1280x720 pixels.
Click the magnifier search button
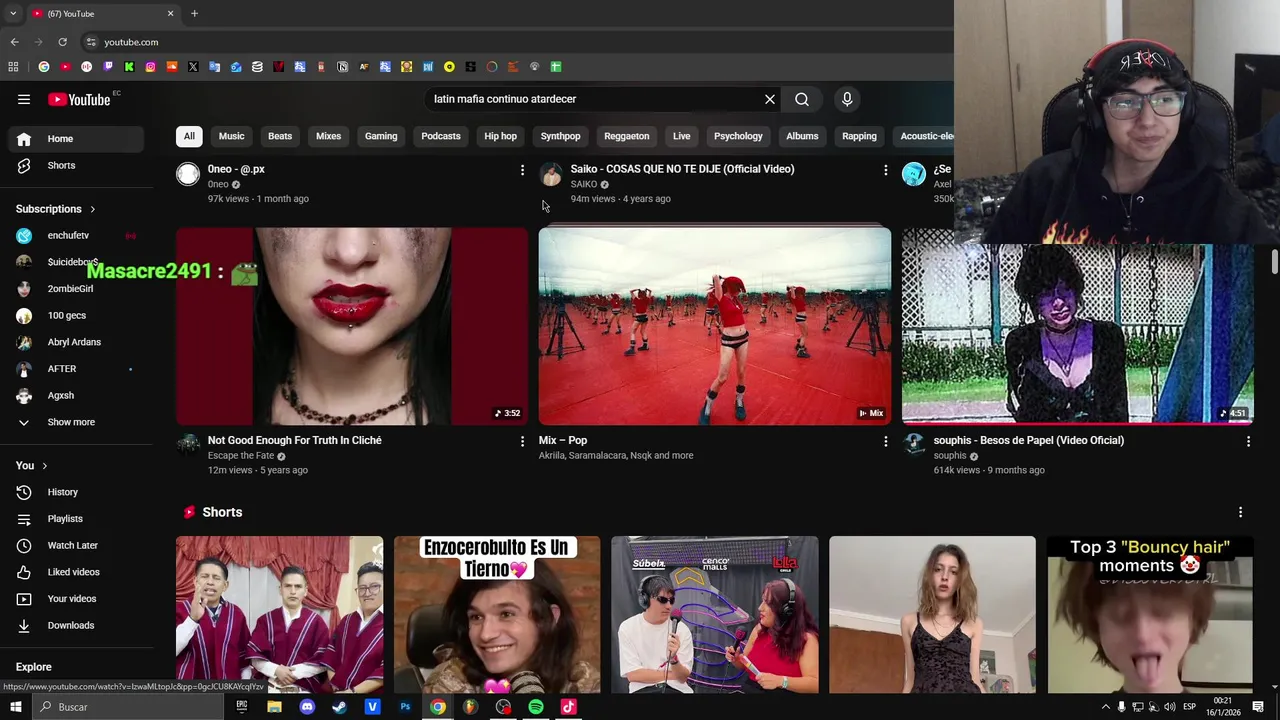[x=802, y=99]
